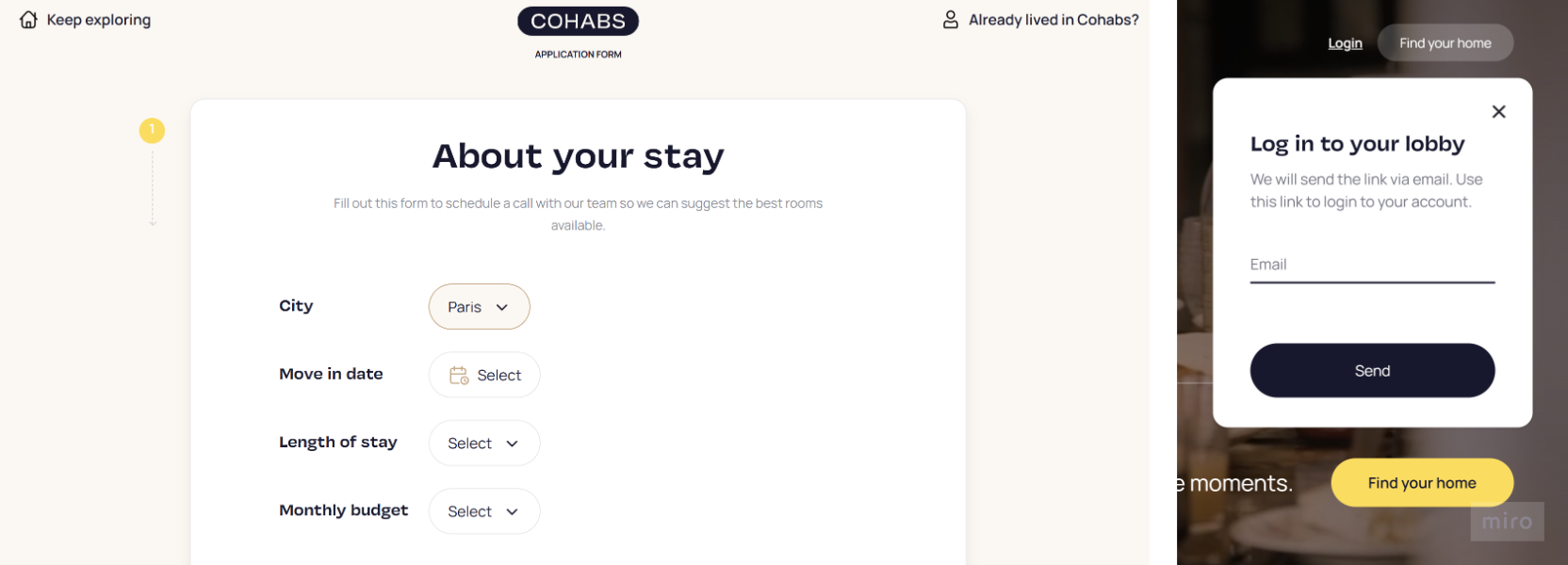
Task: Open the Already lived in Cohabs? link
Action: pos(1053,20)
